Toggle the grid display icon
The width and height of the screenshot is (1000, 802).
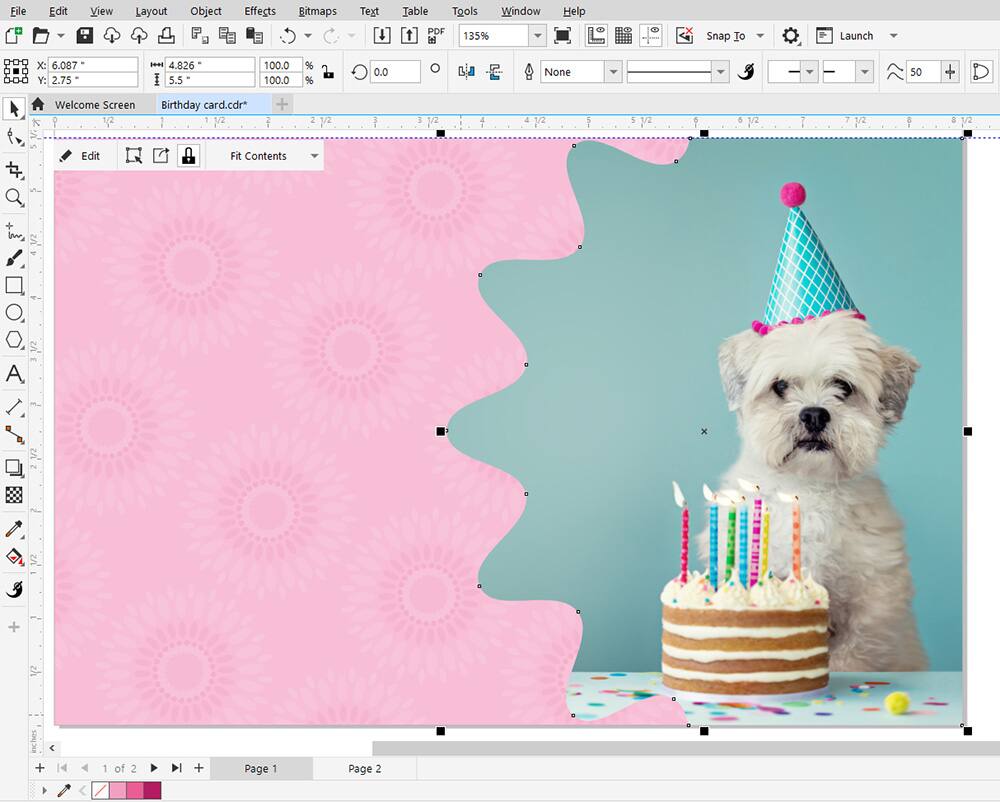(623, 35)
